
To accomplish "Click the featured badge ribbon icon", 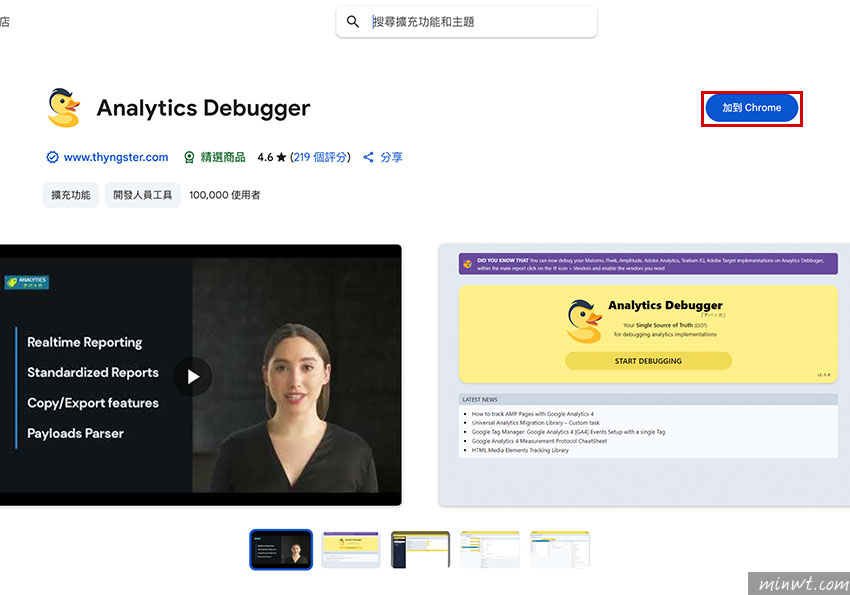I will 189,157.
